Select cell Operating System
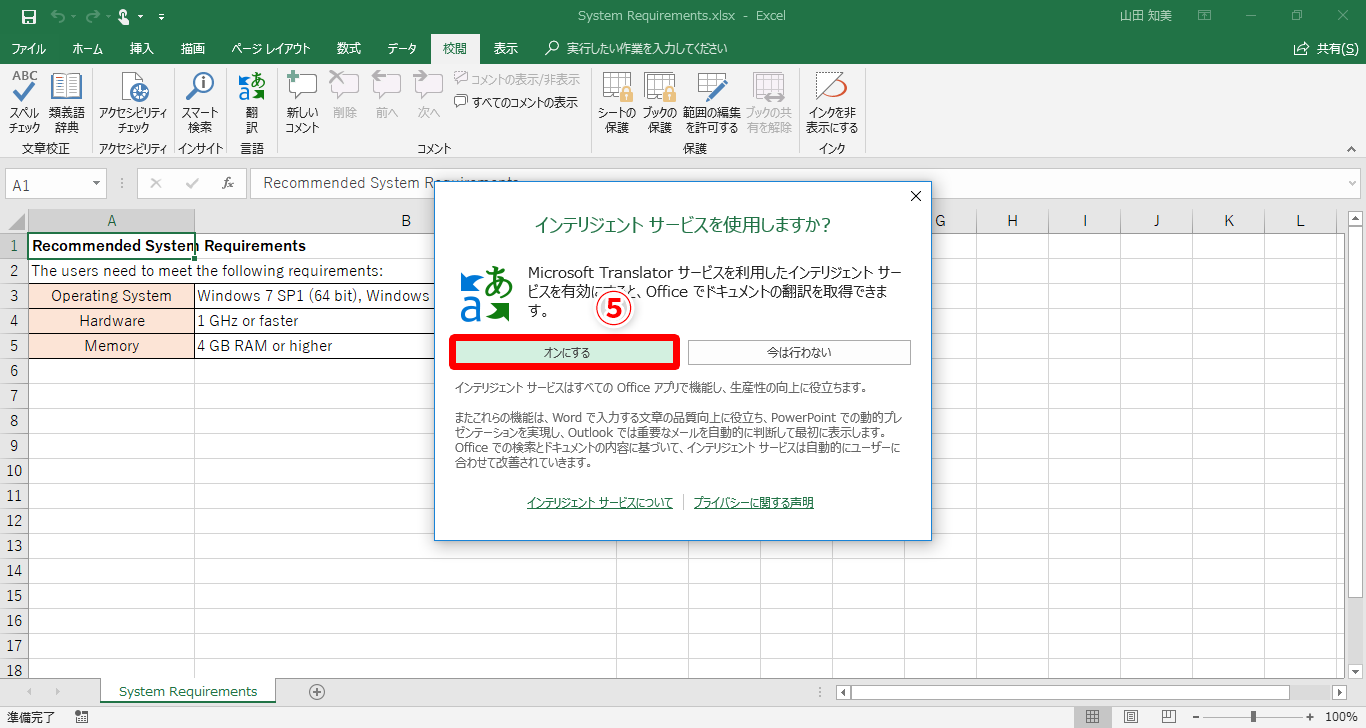The height and width of the screenshot is (728, 1366). coord(111,296)
